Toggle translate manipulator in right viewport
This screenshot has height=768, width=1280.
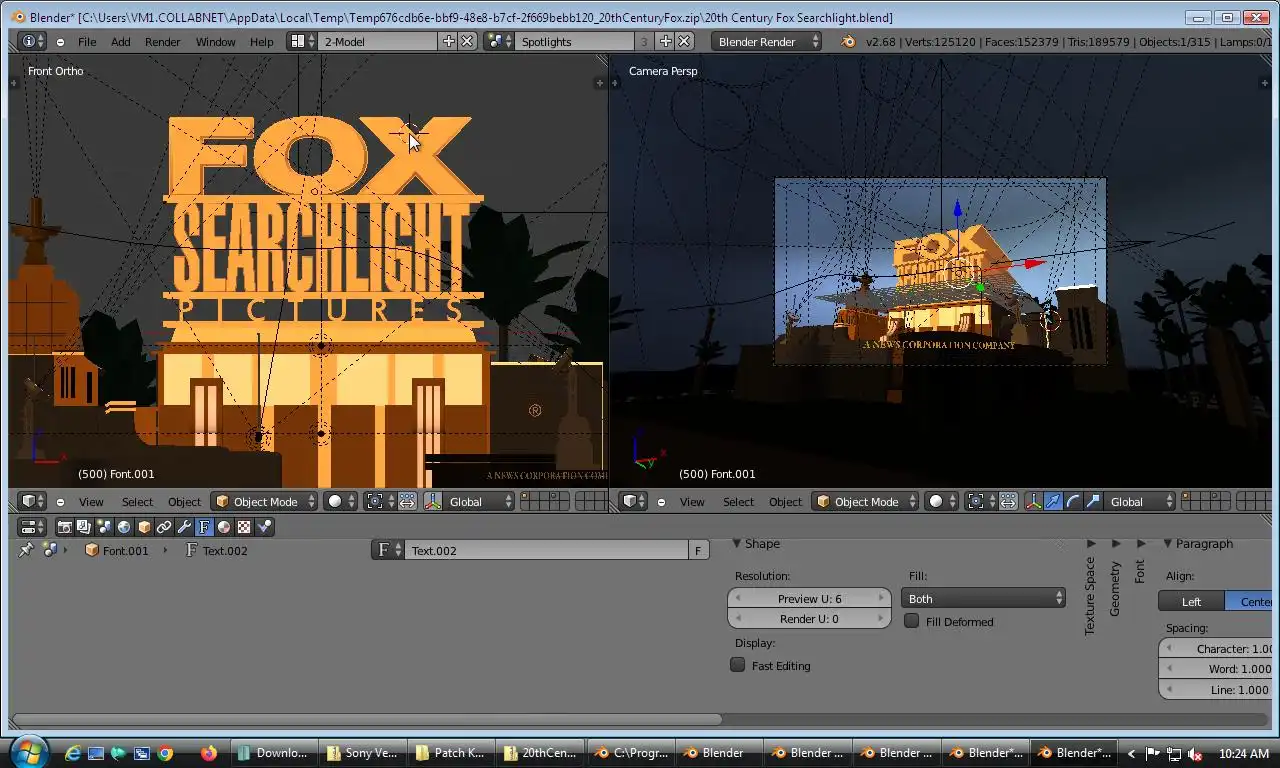(1053, 501)
